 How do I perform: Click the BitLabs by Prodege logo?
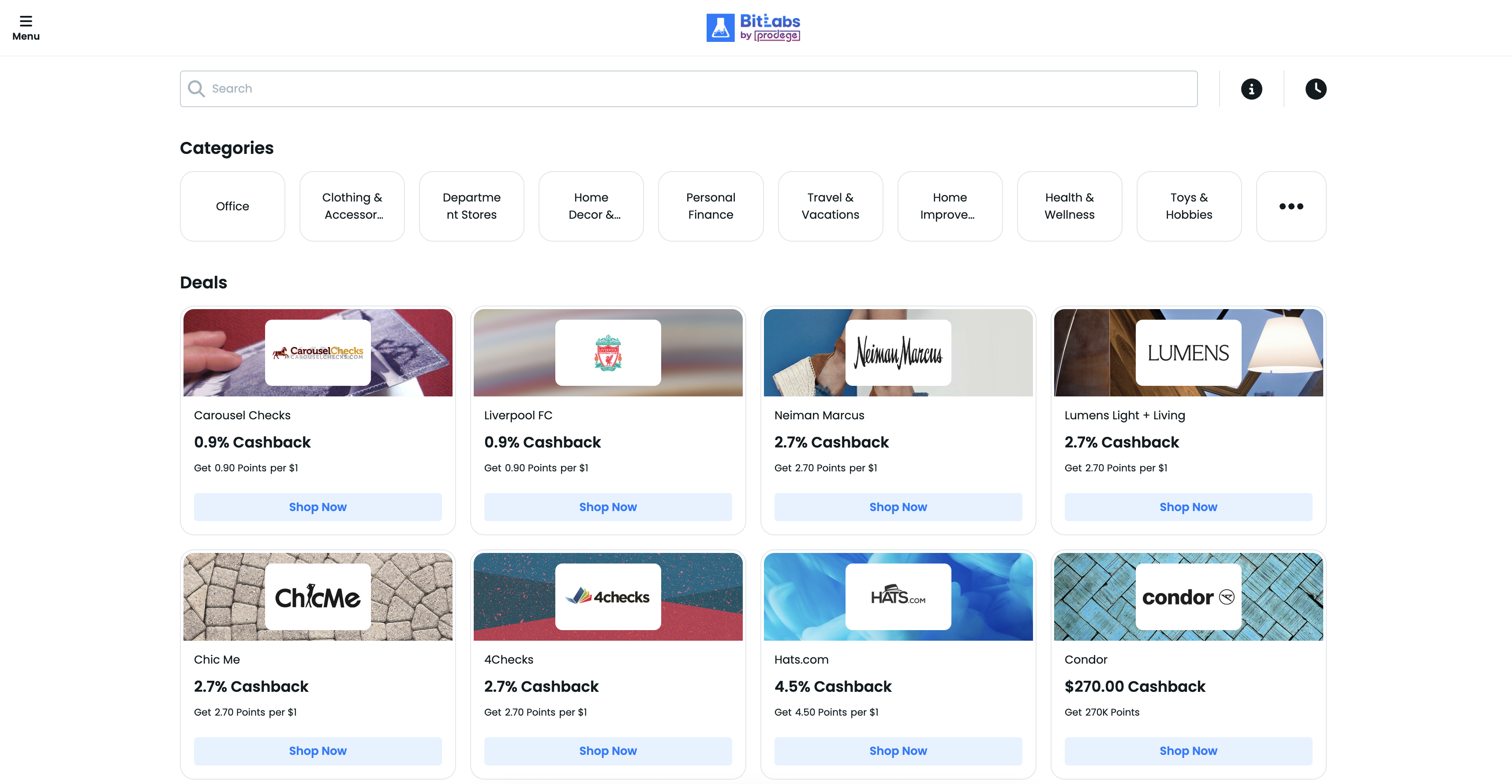pyautogui.click(x=753, y=28)
